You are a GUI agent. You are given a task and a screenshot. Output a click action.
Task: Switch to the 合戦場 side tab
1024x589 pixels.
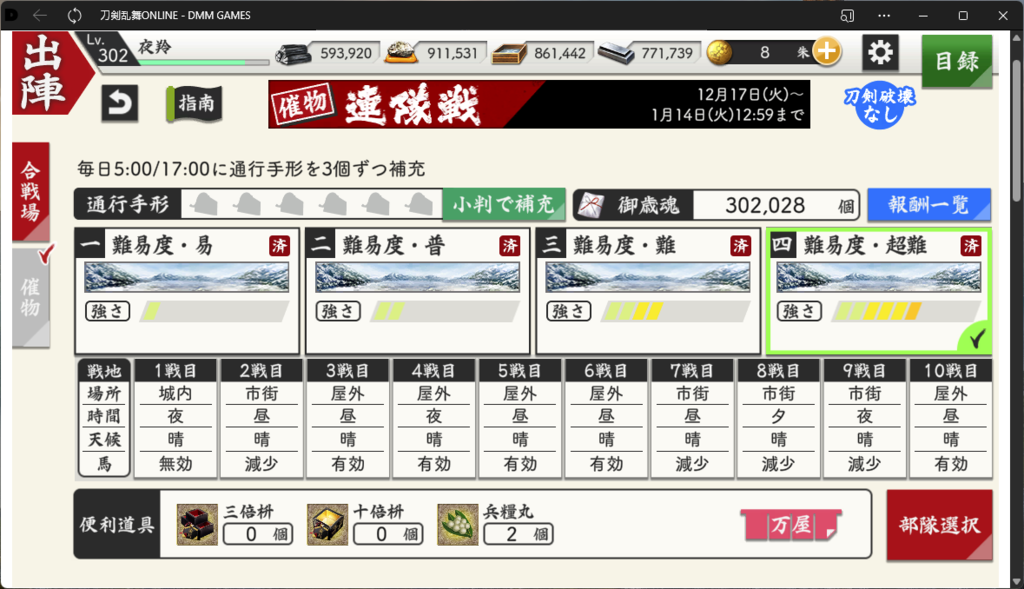pyautogui.click(x=31, y=191)
